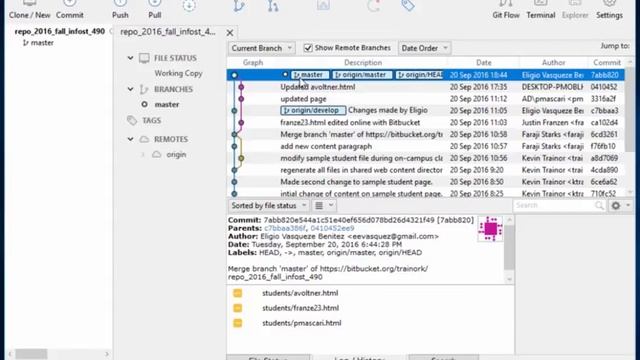Viewport: 640px width, 360px height.
Task: Click the Graph column header
Action: (253, 62)
